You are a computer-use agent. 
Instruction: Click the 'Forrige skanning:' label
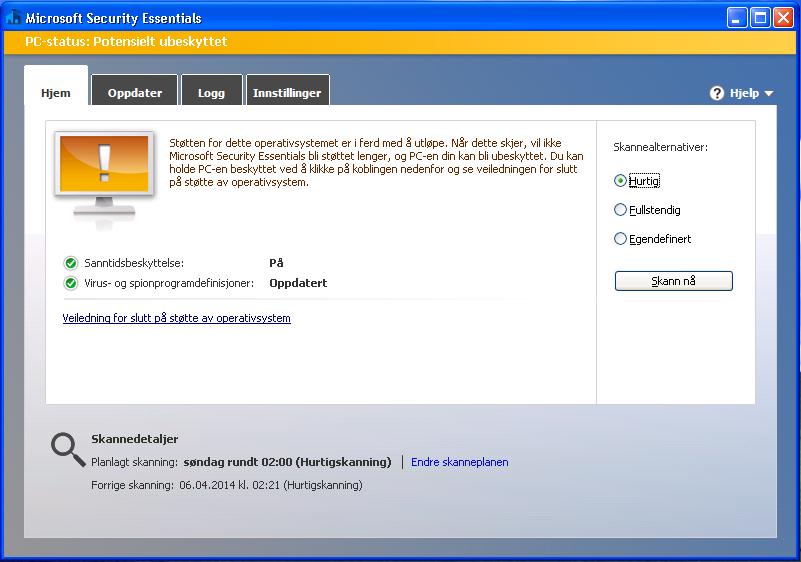point(132,485)
